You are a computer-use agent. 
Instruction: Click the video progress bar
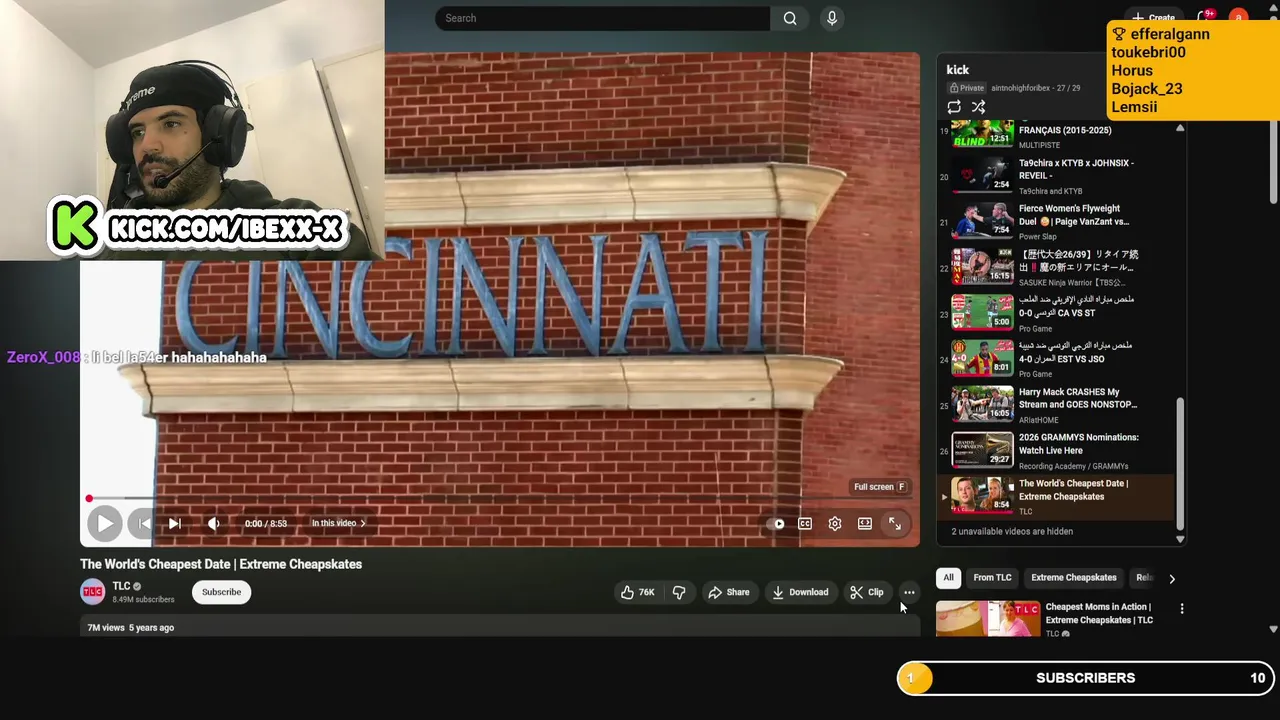(x=500, y=498)
